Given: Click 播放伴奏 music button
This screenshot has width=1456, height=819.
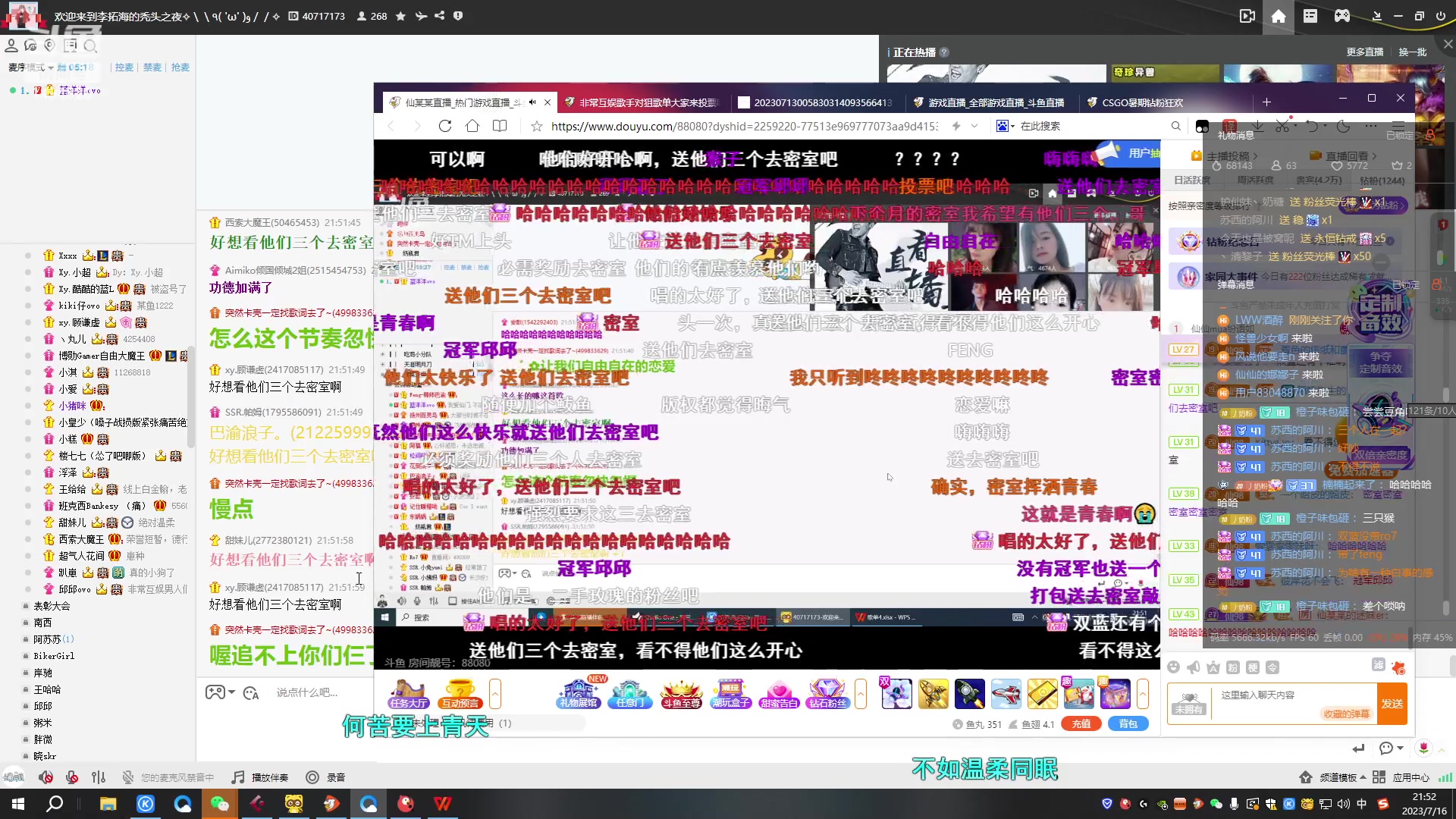Looking at the screenshot, I should click(260, 777).
